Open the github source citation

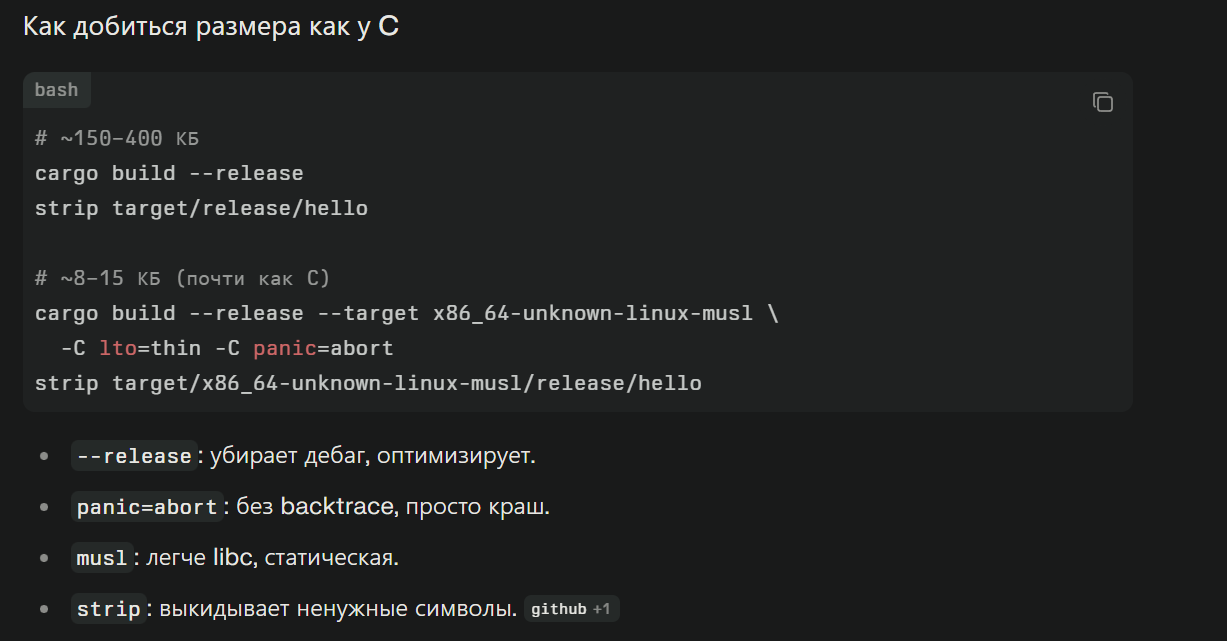point(558,609)
